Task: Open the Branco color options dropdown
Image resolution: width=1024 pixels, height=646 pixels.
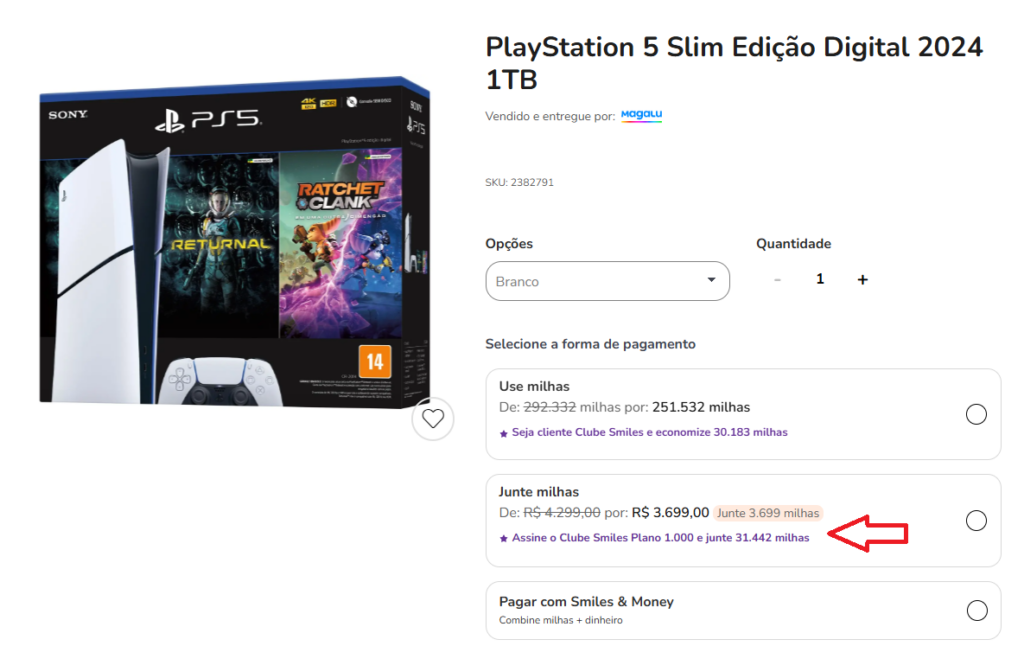Action: click(x=607, y=282)
